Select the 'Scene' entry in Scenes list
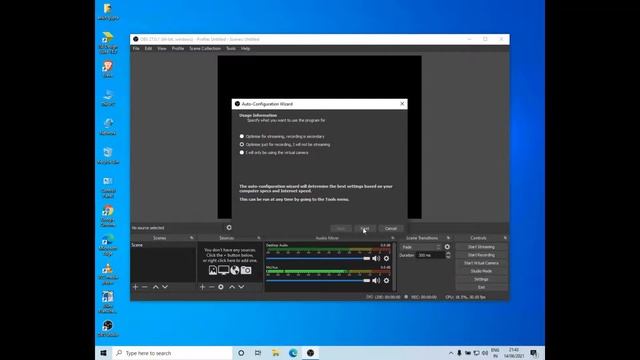 [x=163, y=245]
